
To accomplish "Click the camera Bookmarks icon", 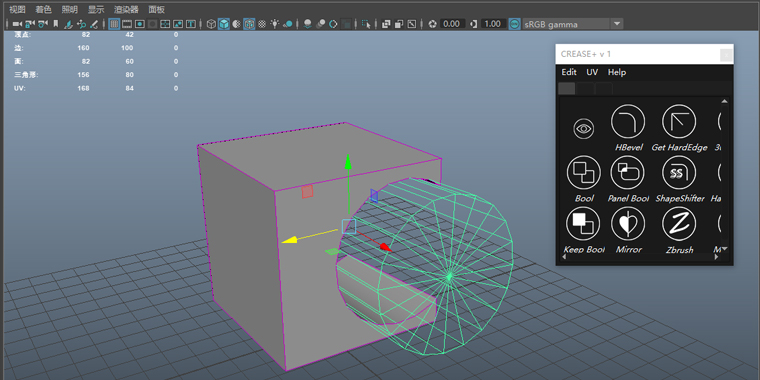I will (x=56, y=24).
